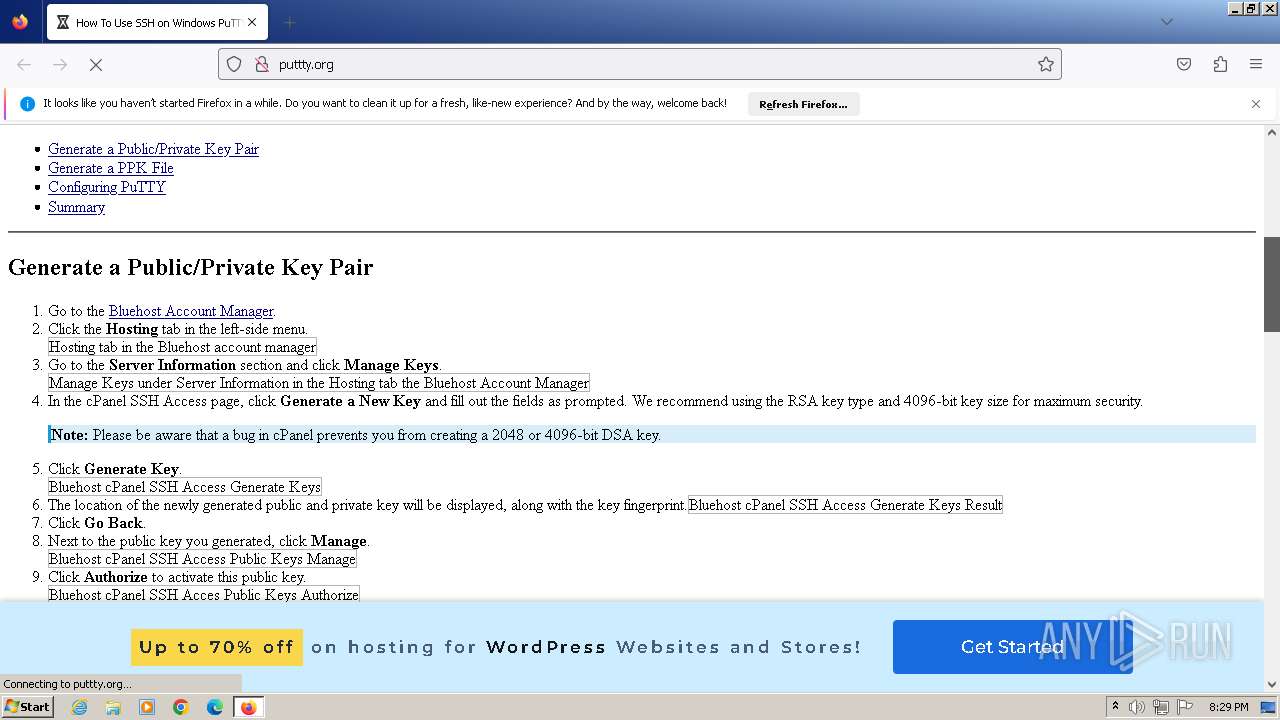Click the scrollbar up arrow
The image size is (1280, 720).
1272,132
